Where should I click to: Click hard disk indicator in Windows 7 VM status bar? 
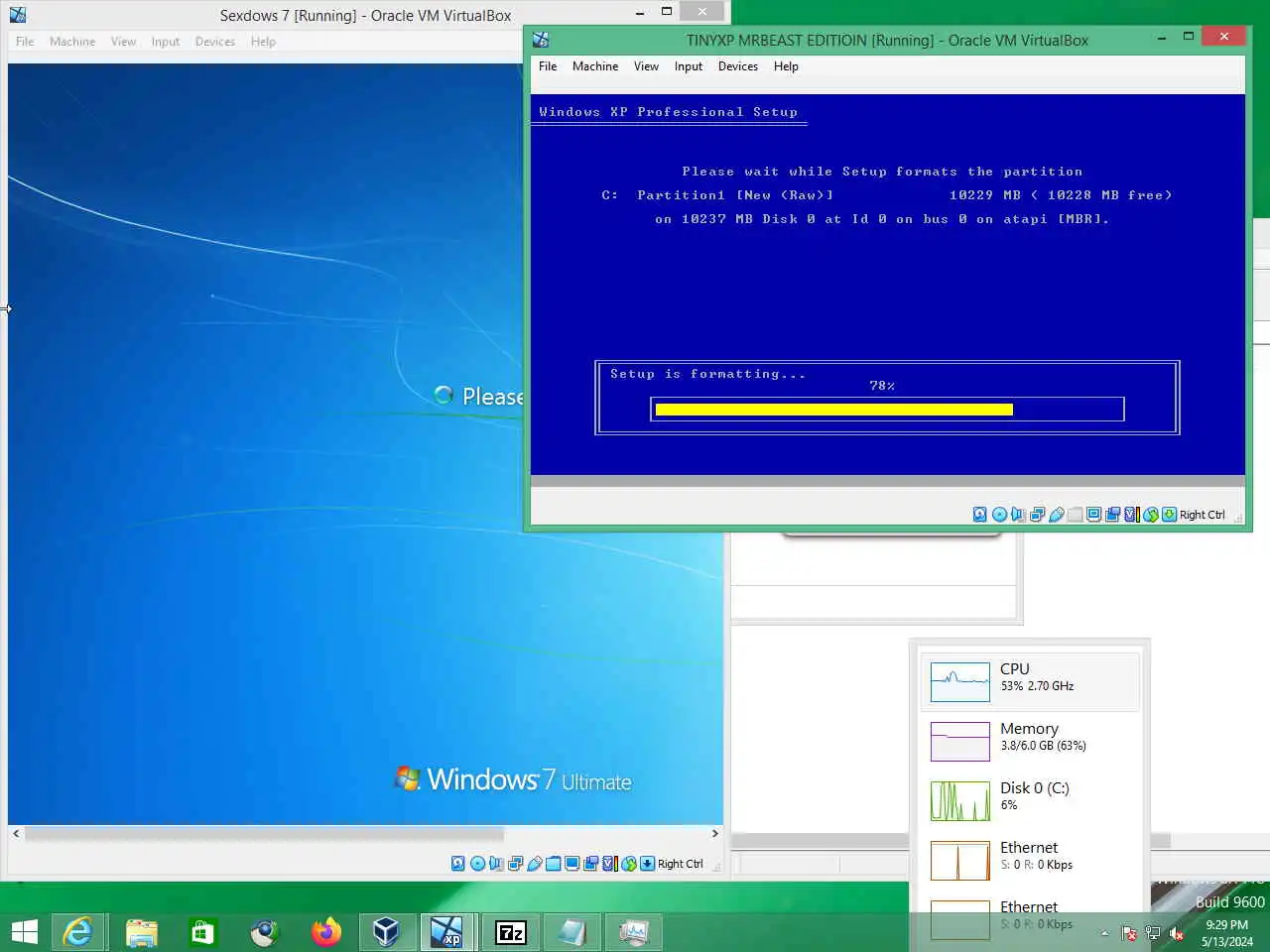tap(457, 864)
